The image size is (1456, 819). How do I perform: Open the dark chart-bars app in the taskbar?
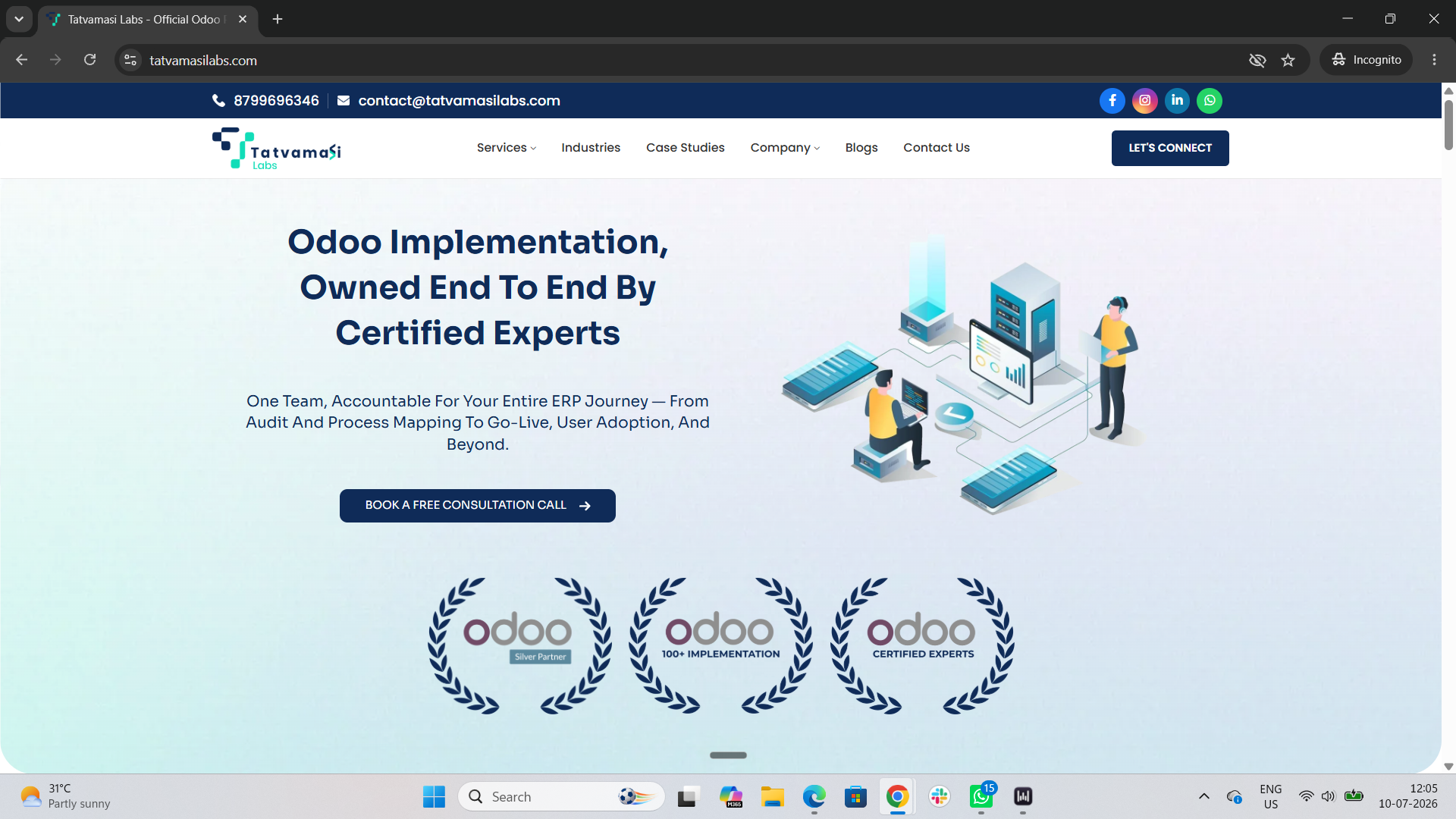(1023, 797)
